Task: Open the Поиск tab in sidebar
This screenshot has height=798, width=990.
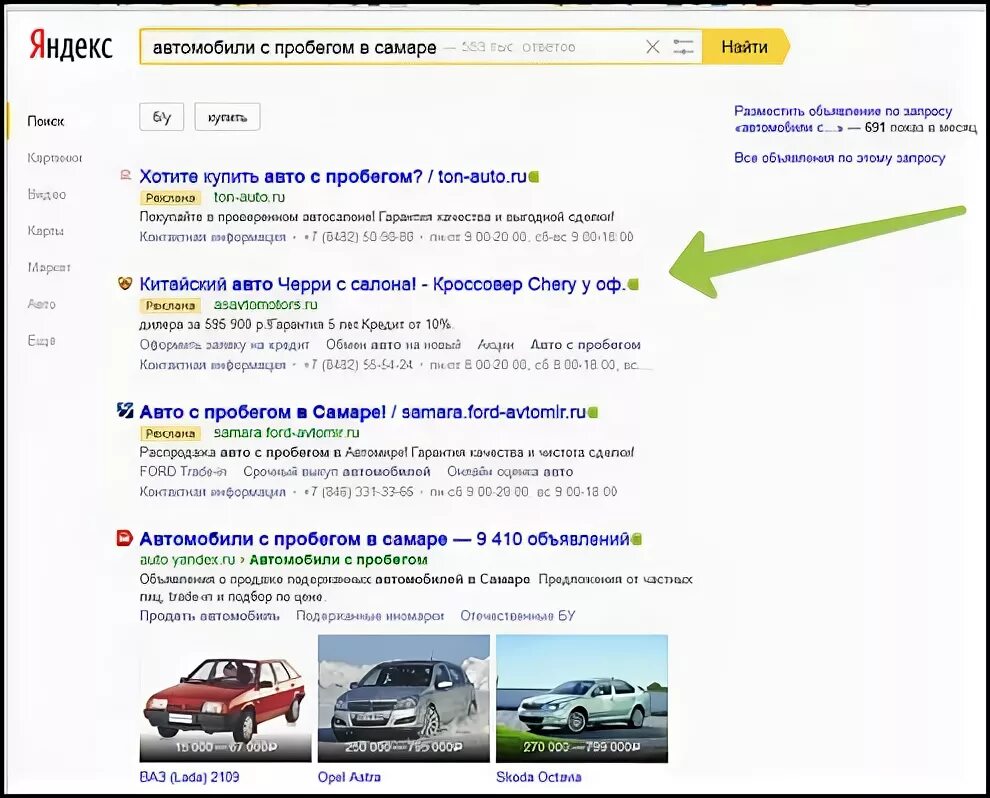Action: tap(45, 121)
